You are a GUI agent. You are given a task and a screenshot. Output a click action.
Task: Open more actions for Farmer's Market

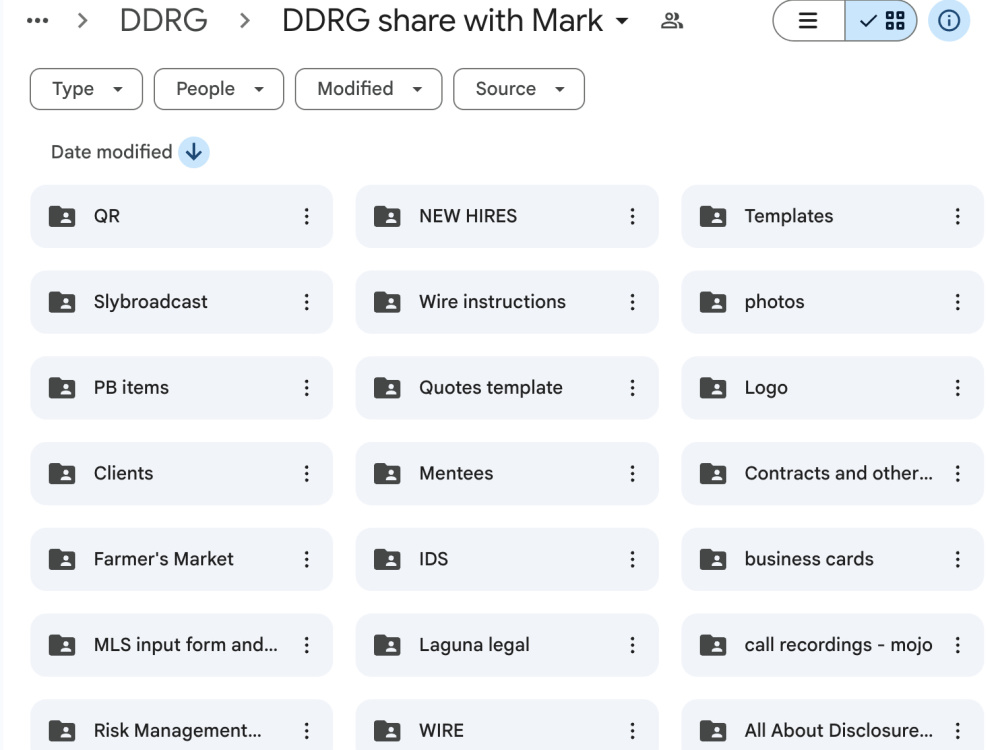click(x=307, y=559)
